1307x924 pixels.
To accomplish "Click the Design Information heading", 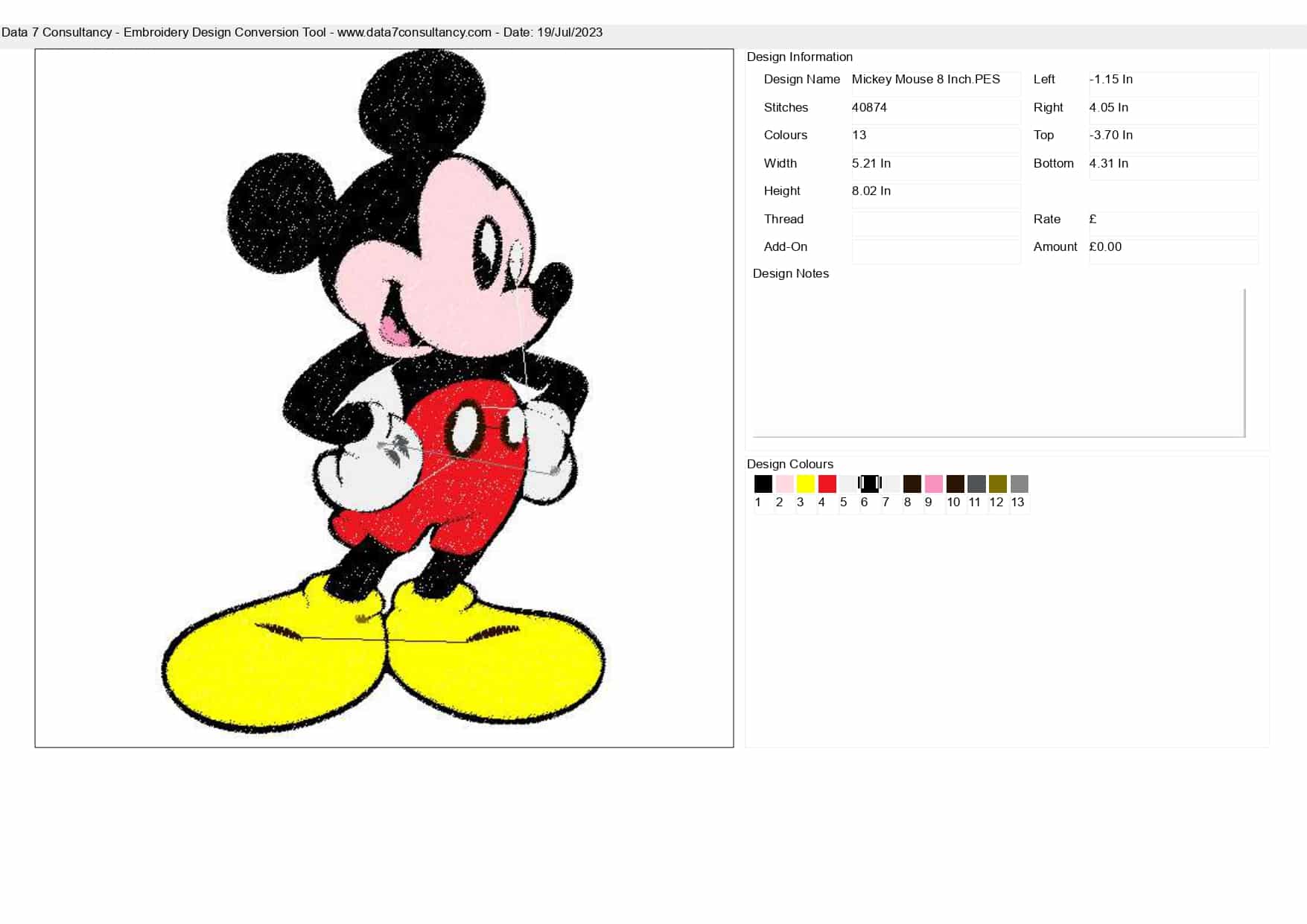I will 799,57.
